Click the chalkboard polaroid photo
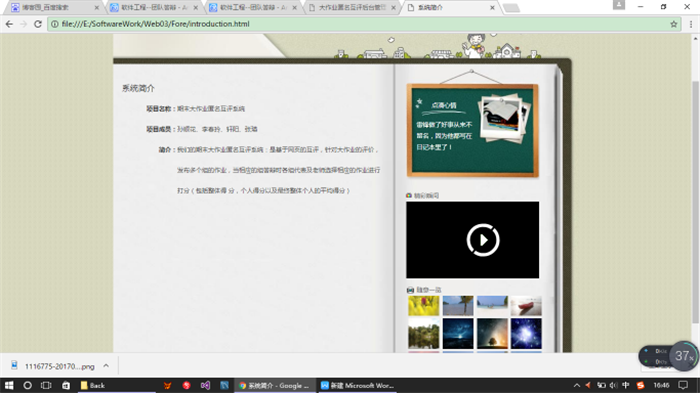 click(x=504, y=118)
